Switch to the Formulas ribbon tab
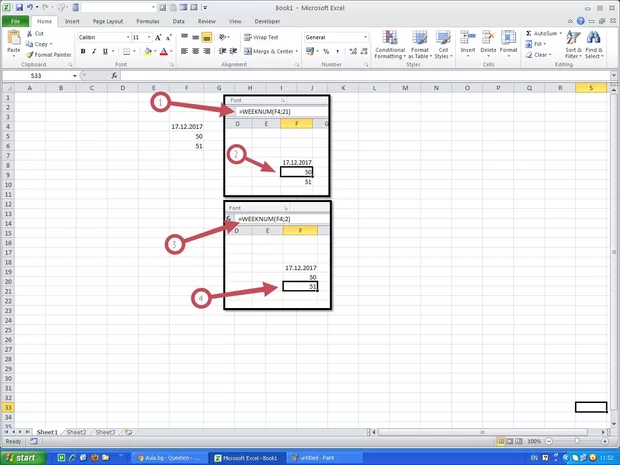 pyautogui.click(x=147, y=20)
